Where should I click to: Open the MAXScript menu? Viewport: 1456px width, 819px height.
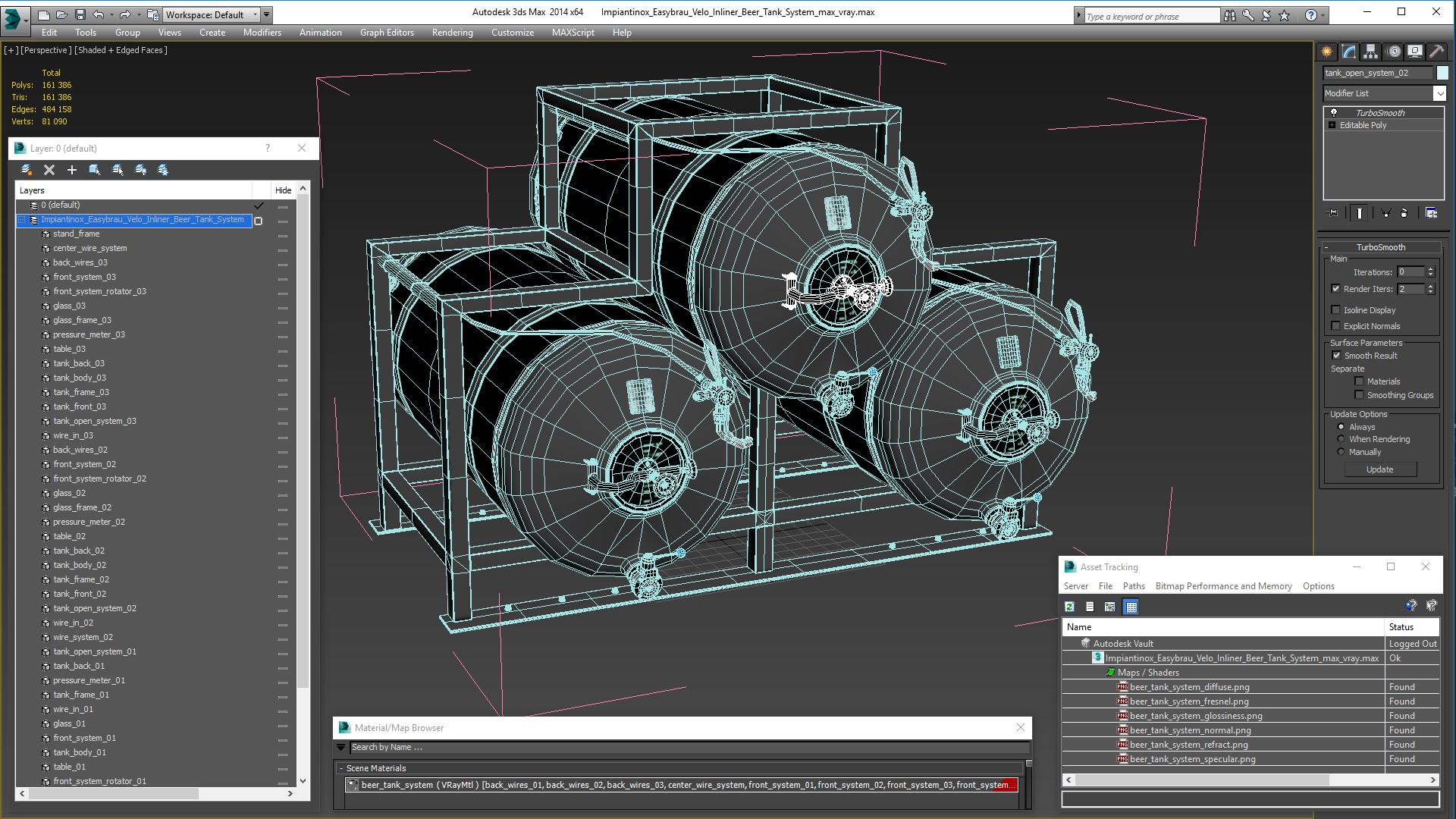[573, 33]
